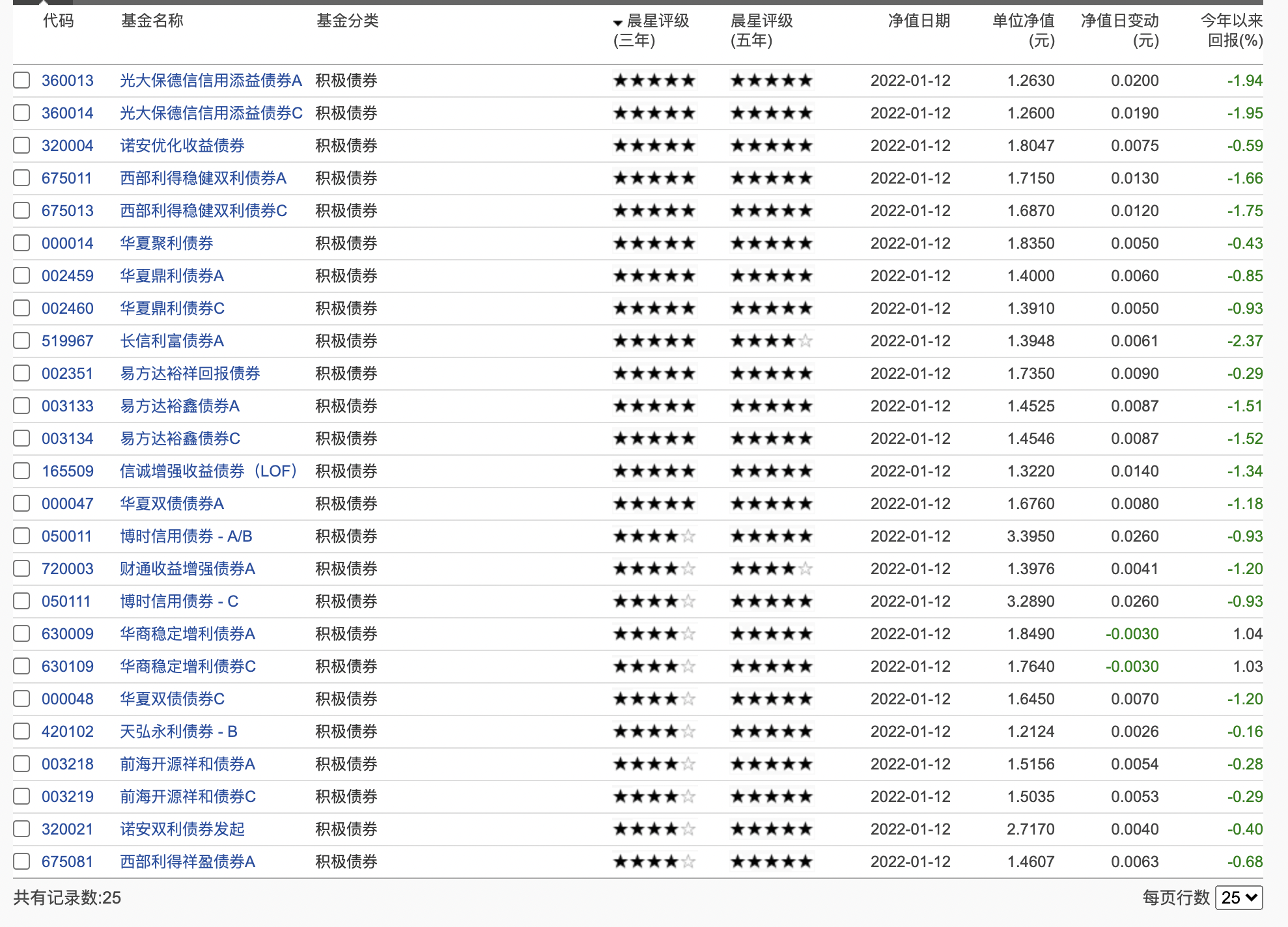Click three-year stars for 天弘永利债券 - B
The height and width of the screenshot is (927, 1288).
click(x=654, y=732)
